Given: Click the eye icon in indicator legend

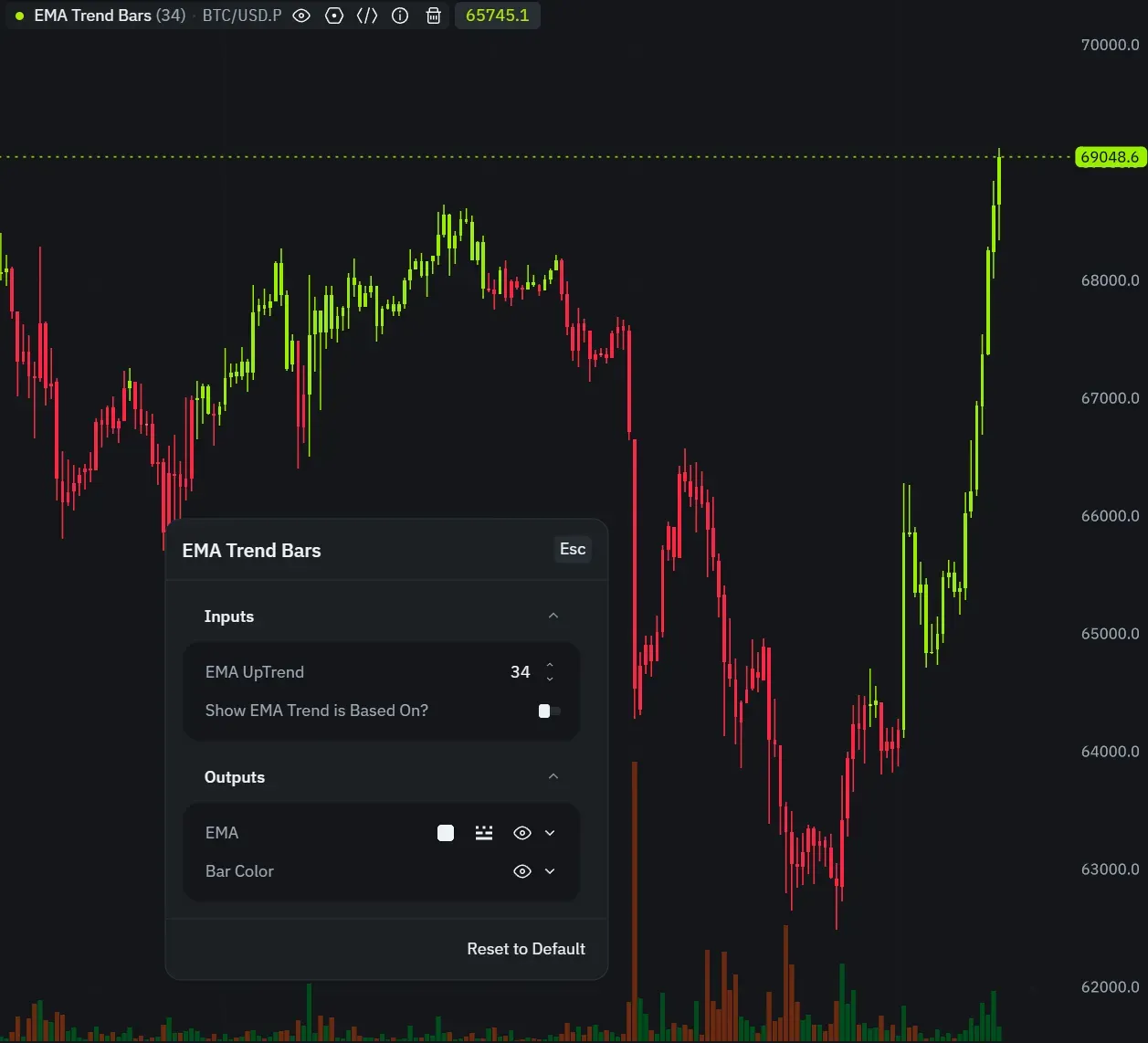Looking at the screenshot, I should click(x=301, y=16).
